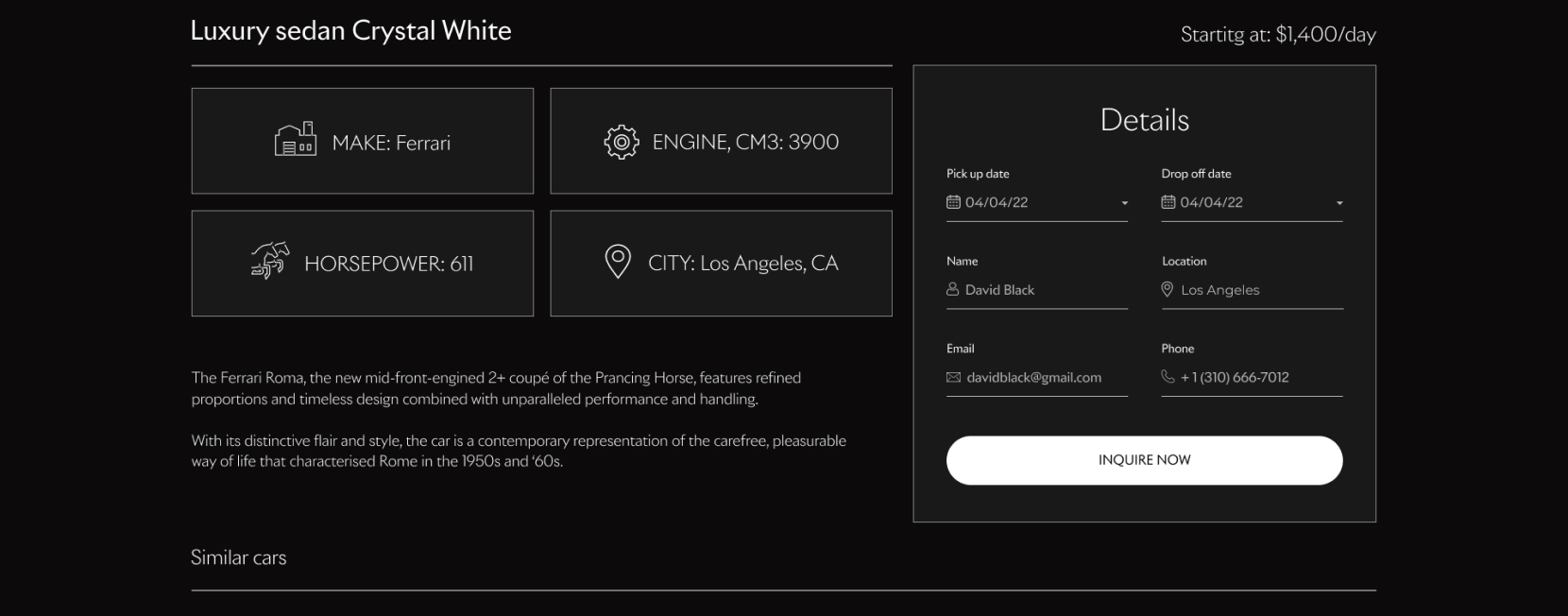The width and height of the screenshot is (1568, 616).
Task: Focus the Name field showing David Black
Action: point(1039,290)
